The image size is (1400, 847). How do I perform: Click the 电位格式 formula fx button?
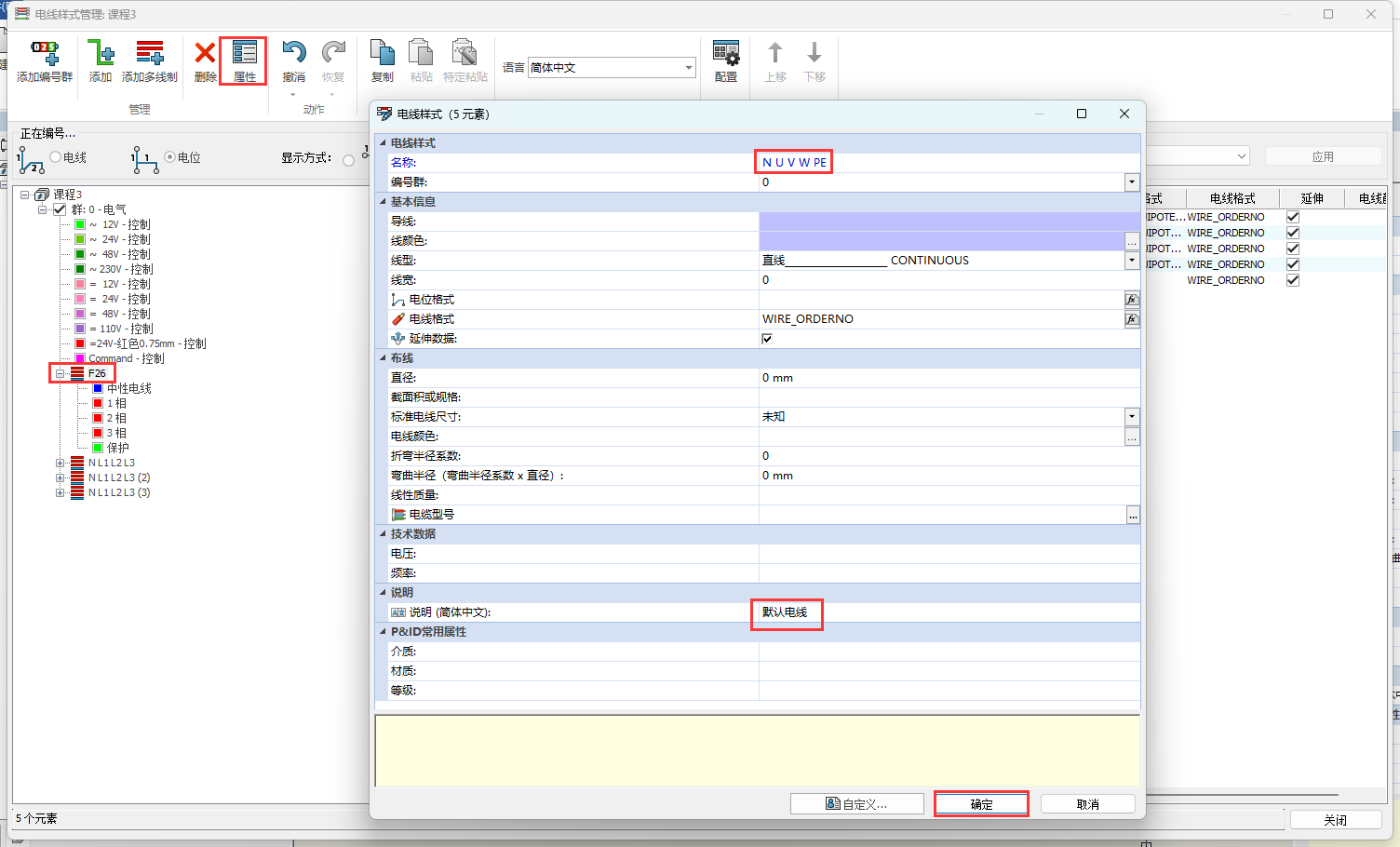tap(1132, 300)
